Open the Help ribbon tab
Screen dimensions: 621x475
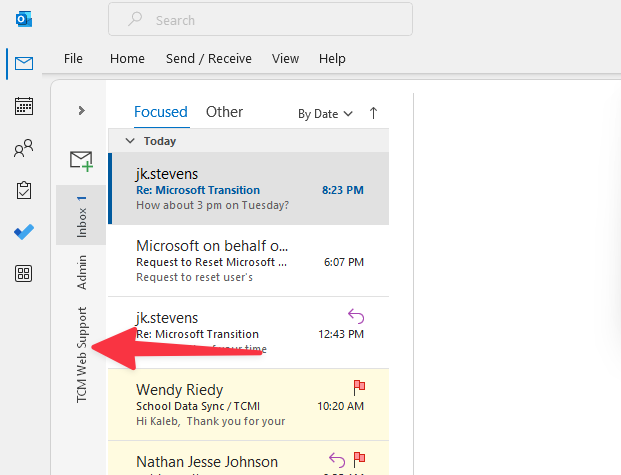click(332, 59)
